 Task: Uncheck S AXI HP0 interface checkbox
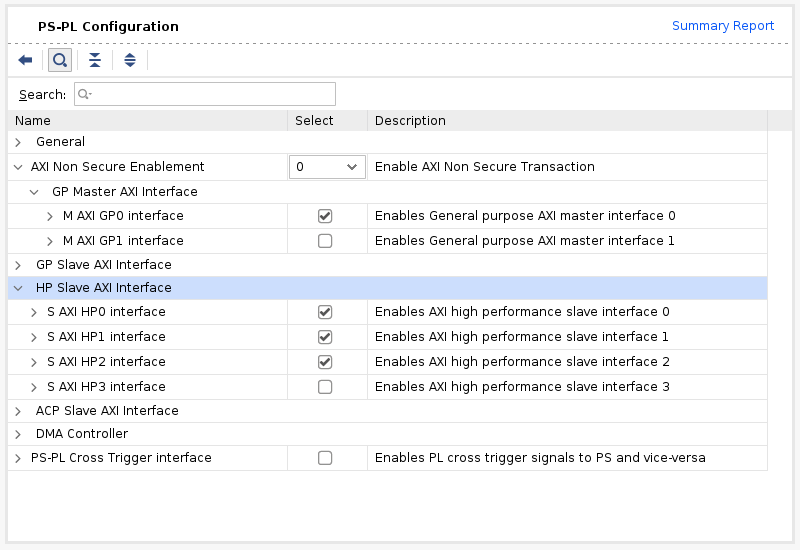[325, 312]
